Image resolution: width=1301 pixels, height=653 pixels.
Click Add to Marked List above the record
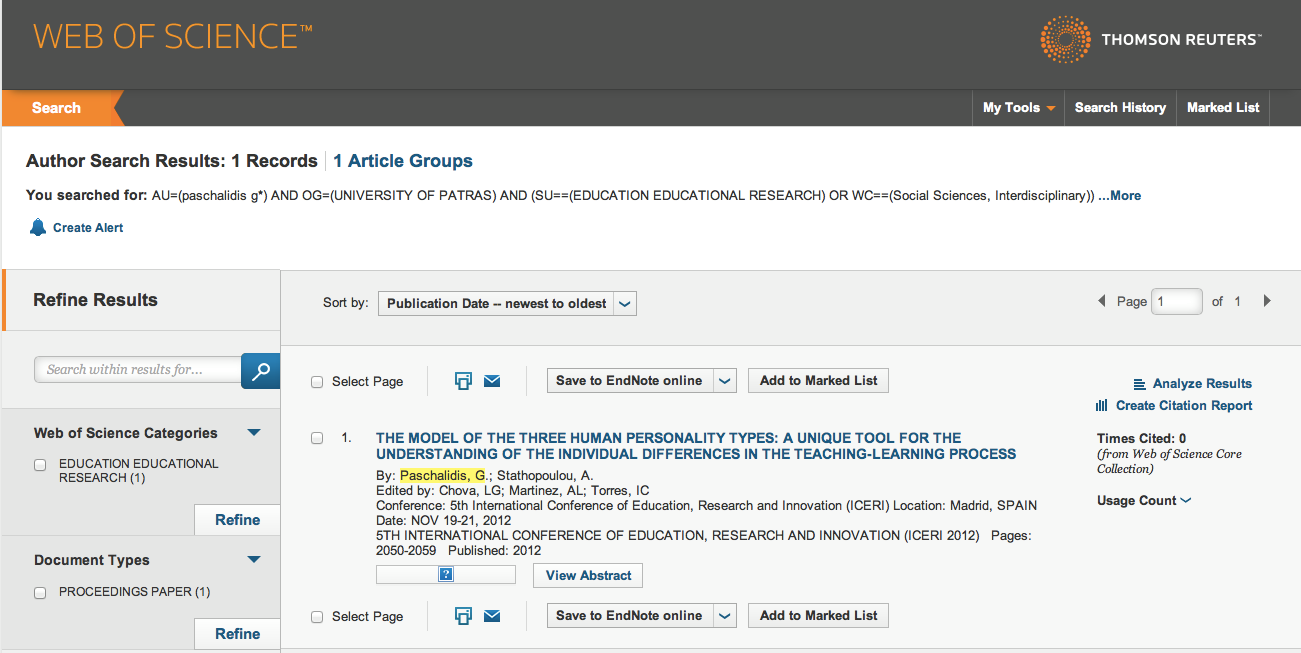(x=819, y=381)
